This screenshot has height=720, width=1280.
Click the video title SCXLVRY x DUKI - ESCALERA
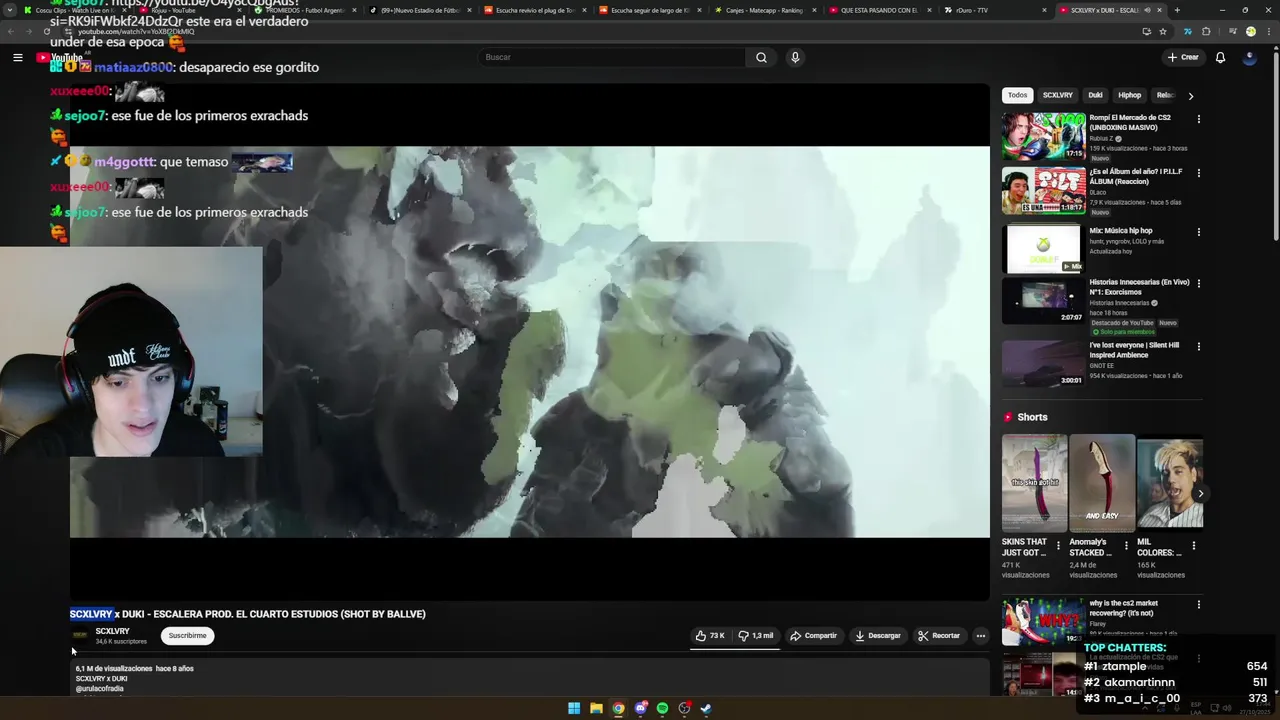[248, 614]
